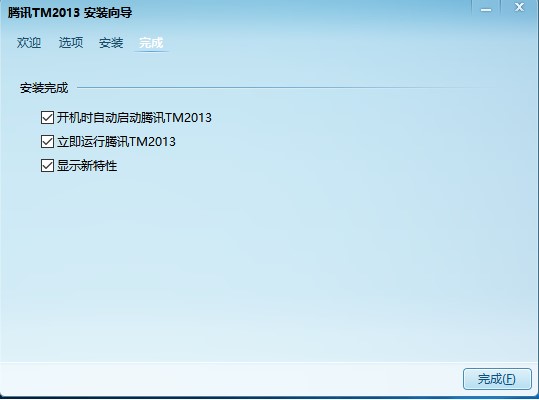Click the 完成(F) button
Image resolution: width=539 pixels, height=400 pixels.
(497, 379)
